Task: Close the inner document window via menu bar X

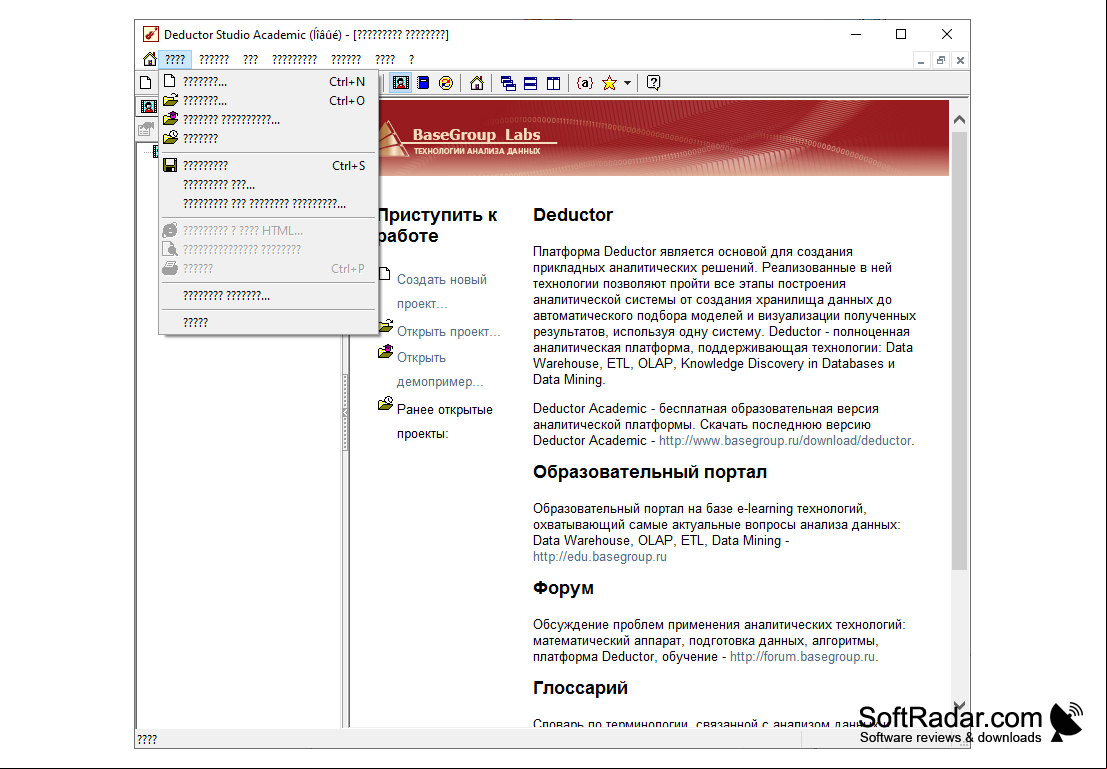Action: tap(960, 61)
